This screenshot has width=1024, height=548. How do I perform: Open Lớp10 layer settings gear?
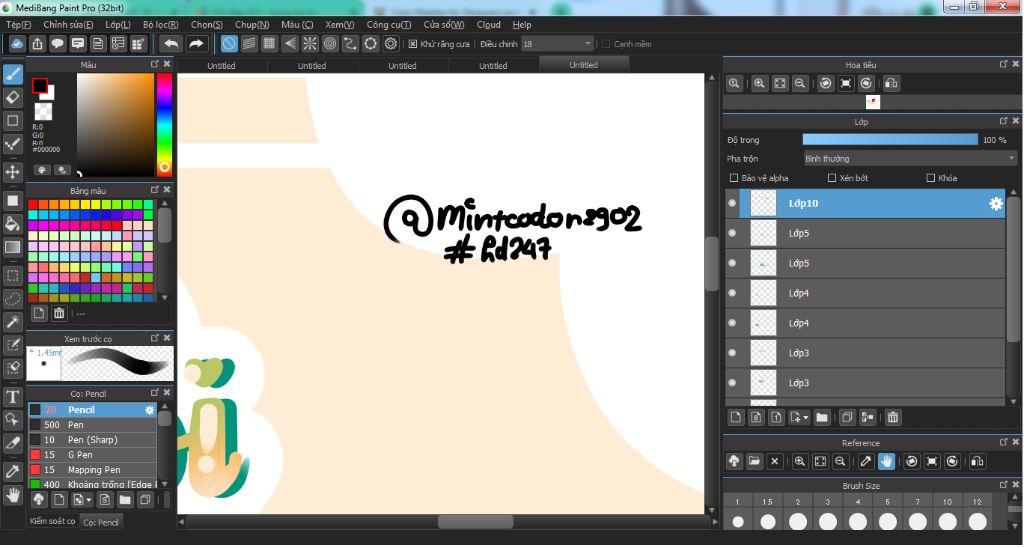[x=995, y=204]
